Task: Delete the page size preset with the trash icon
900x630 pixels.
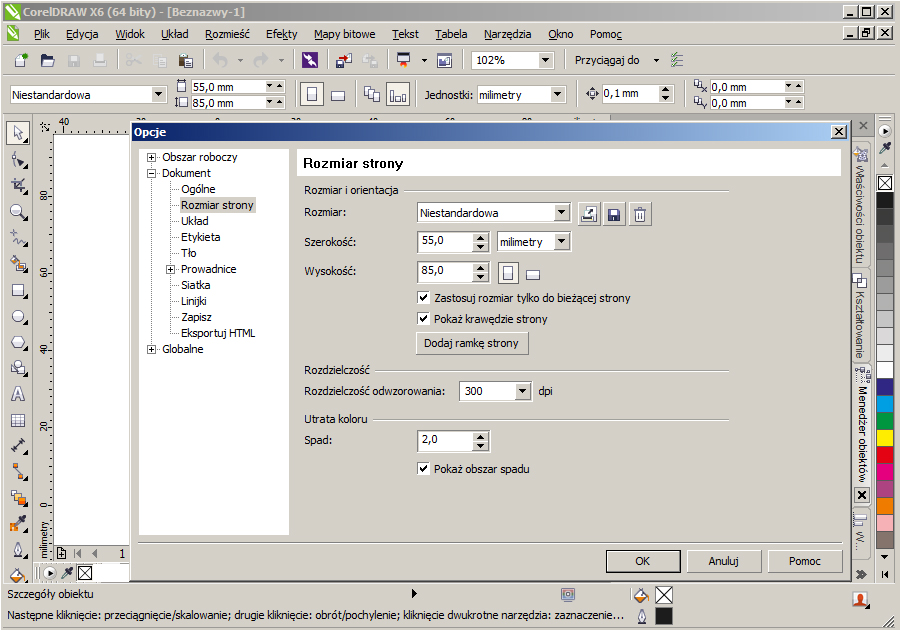Action: 640,215
